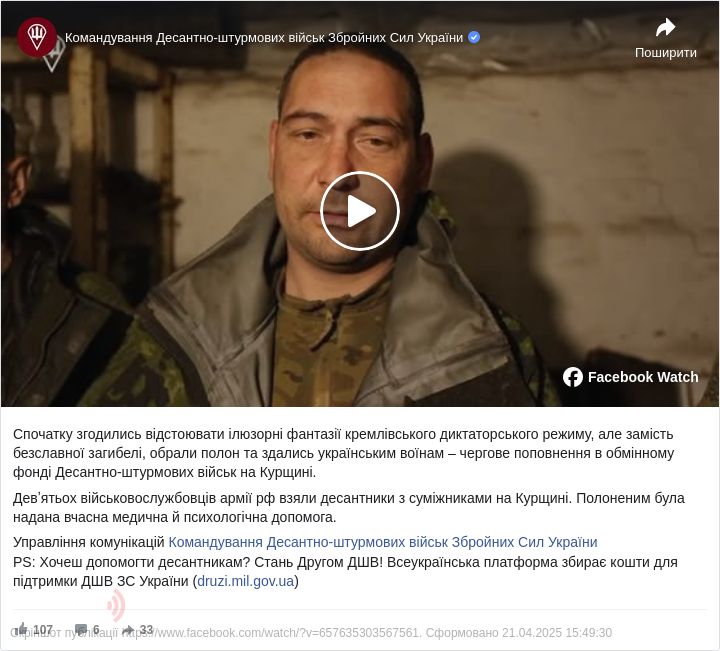This screenshot has width=720, height=651.
Task: Click the Поширити label
Action: [665, 53]
